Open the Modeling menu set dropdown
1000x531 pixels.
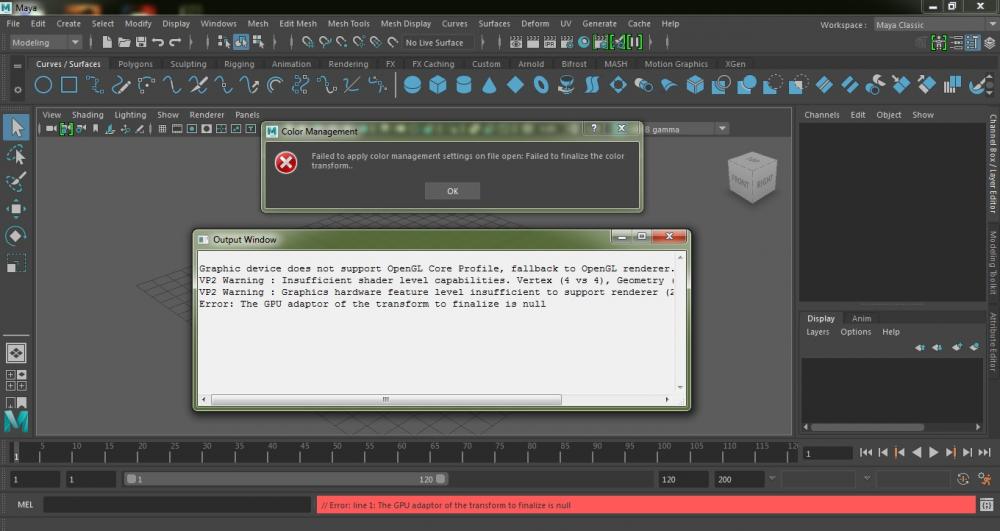coord(45,43)
